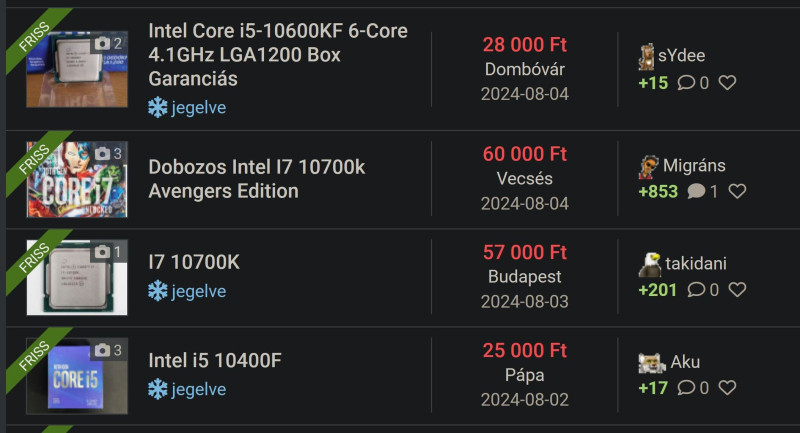Open the blue Core i5 box thumbnail
This screenshot has height=433, width=800.
(77, 376)
